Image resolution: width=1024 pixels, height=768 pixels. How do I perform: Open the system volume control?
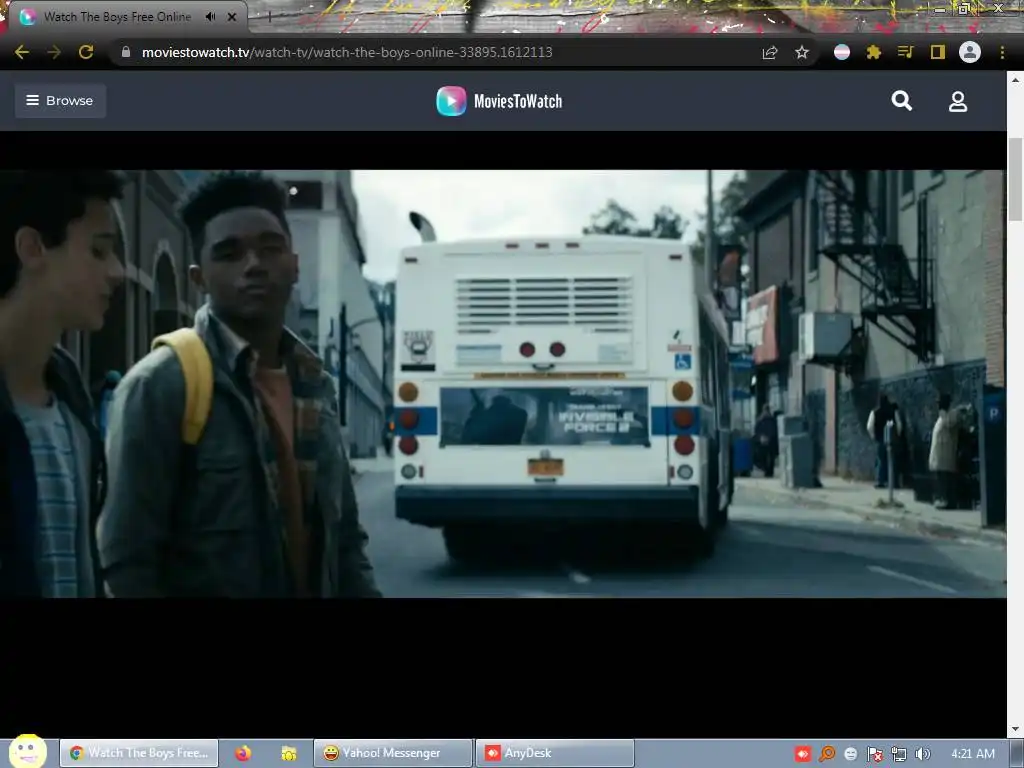pyautogui.click(x=923, y=754)
